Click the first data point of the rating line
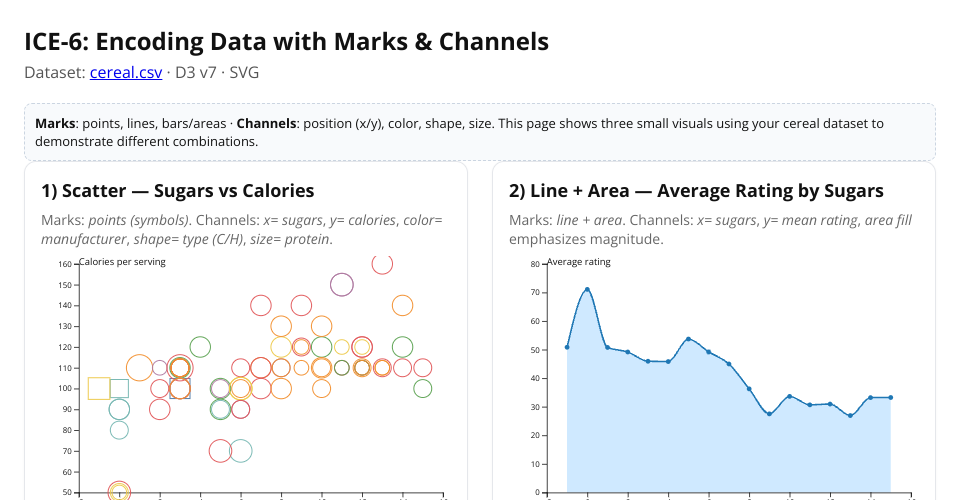960x500 pixels. point(567,347)
